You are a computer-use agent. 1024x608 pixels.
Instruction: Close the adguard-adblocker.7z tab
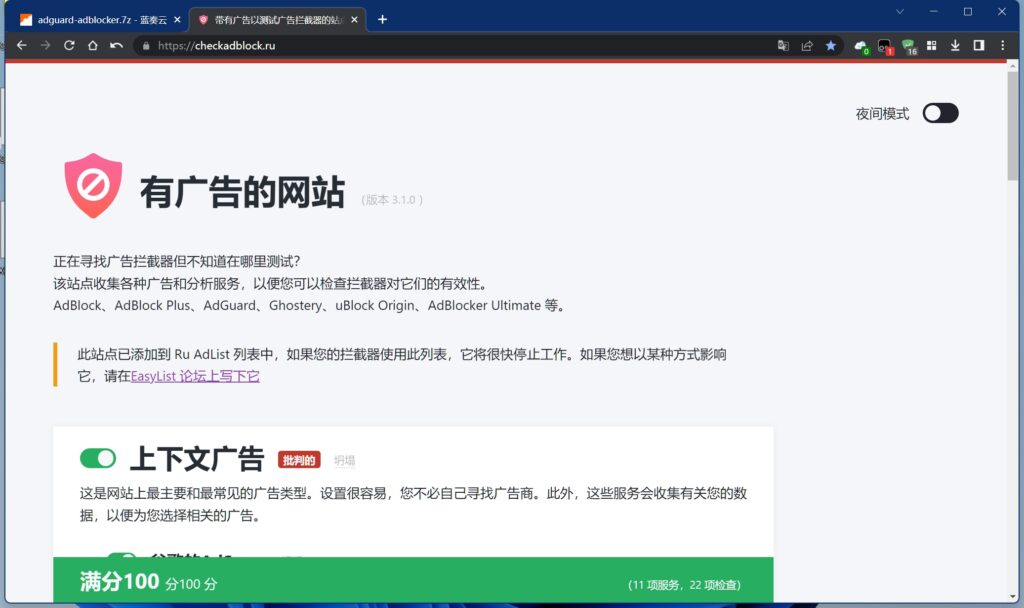pyautogui.click(x=177, y=20)
